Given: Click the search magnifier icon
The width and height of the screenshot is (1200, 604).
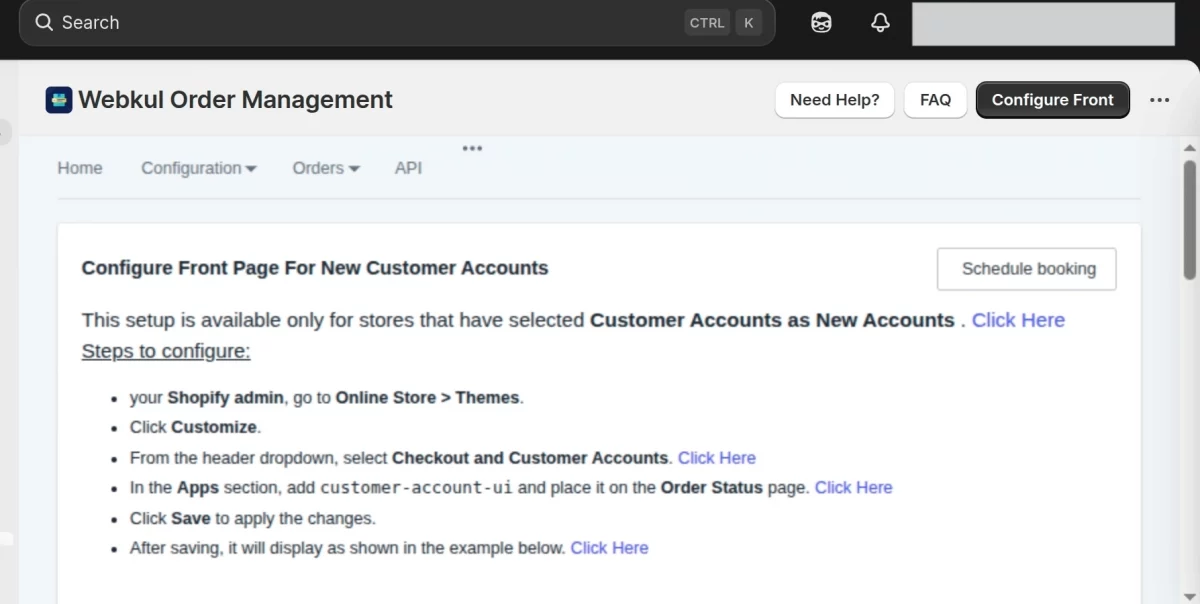Looking at the screenshot, I should 44,23.
